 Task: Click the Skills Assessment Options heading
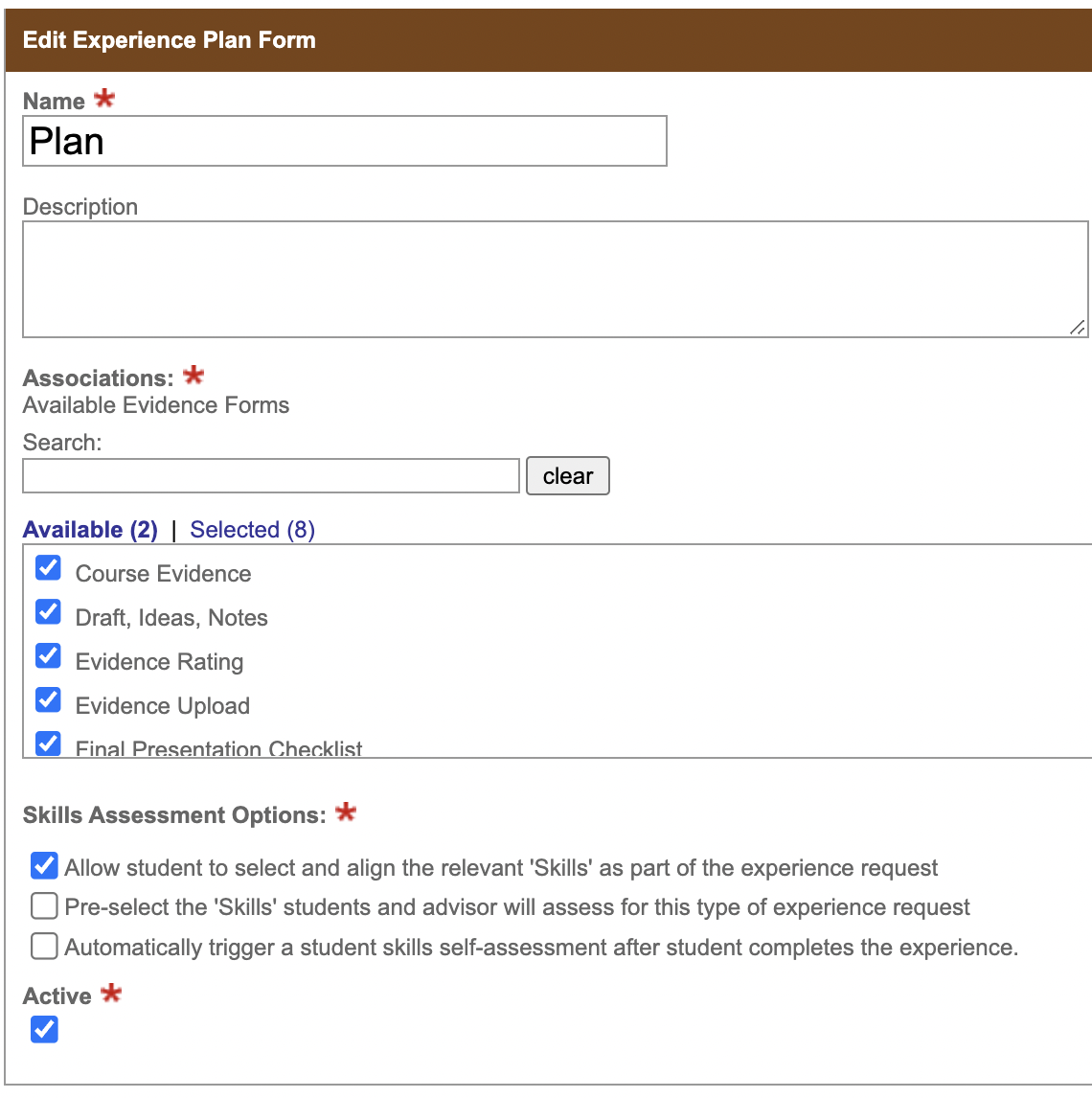tap(177, 814)
